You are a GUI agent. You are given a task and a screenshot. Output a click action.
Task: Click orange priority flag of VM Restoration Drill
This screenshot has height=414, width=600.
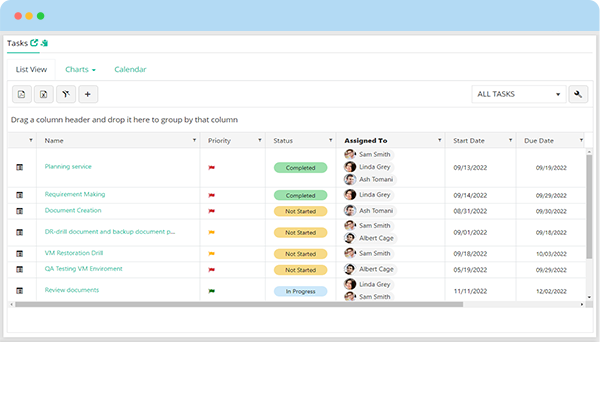(211, 254)
